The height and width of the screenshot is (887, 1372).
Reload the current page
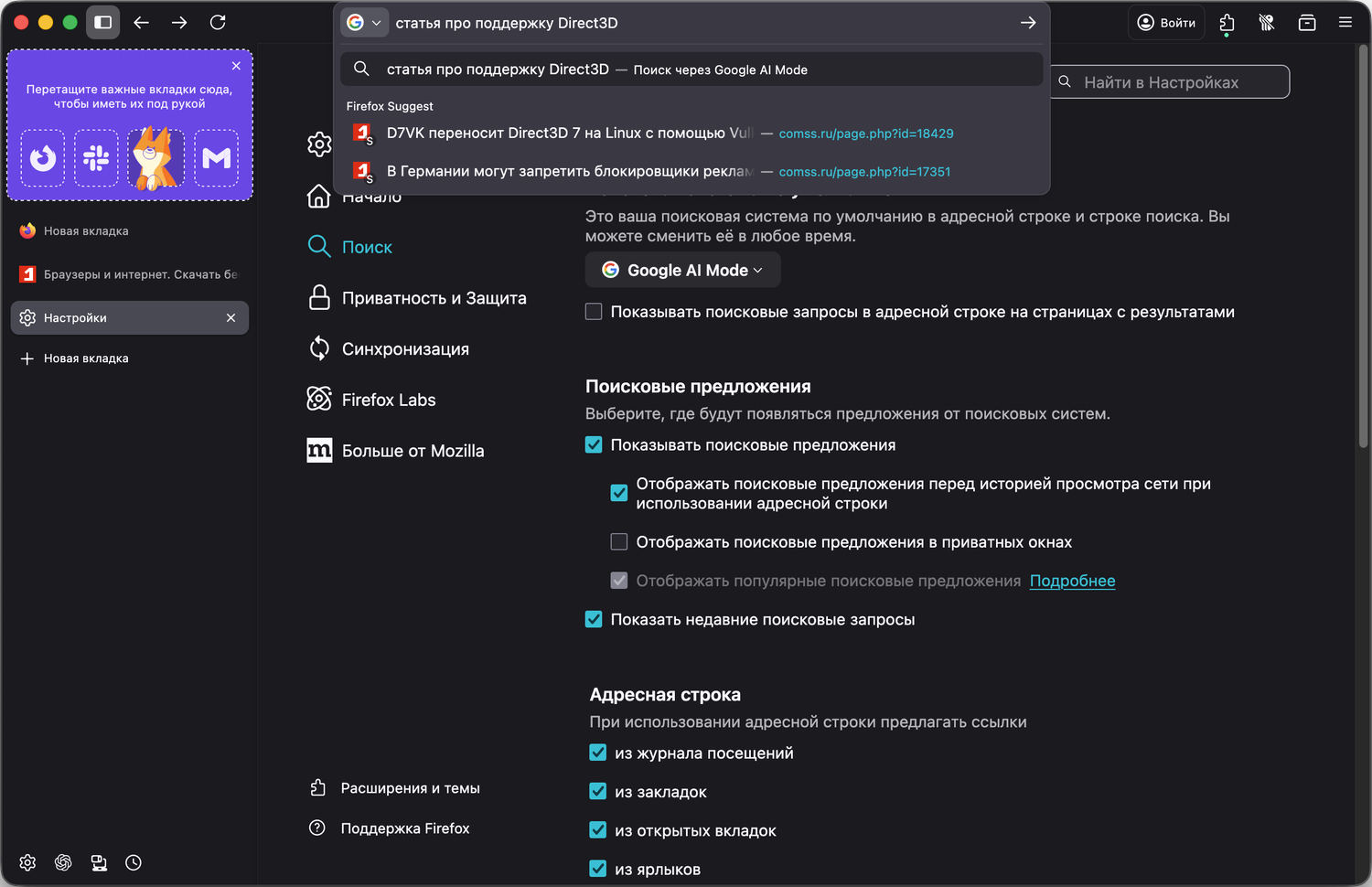click(x=218, y=23)
